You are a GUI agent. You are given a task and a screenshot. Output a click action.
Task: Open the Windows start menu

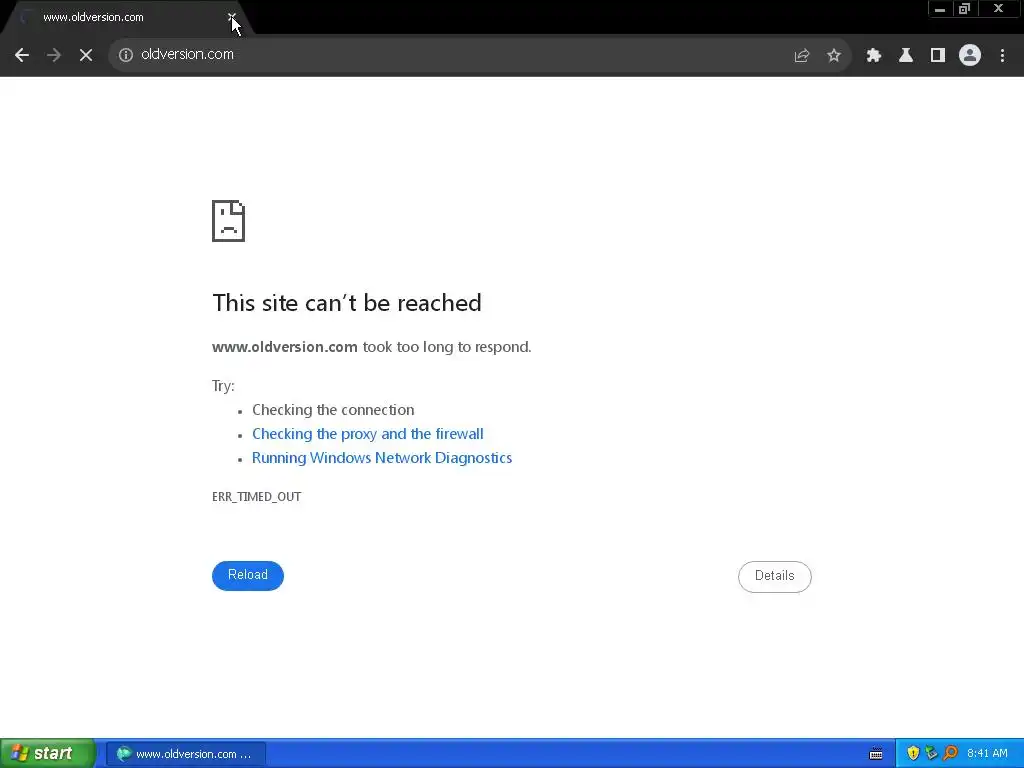coord(47,754)
